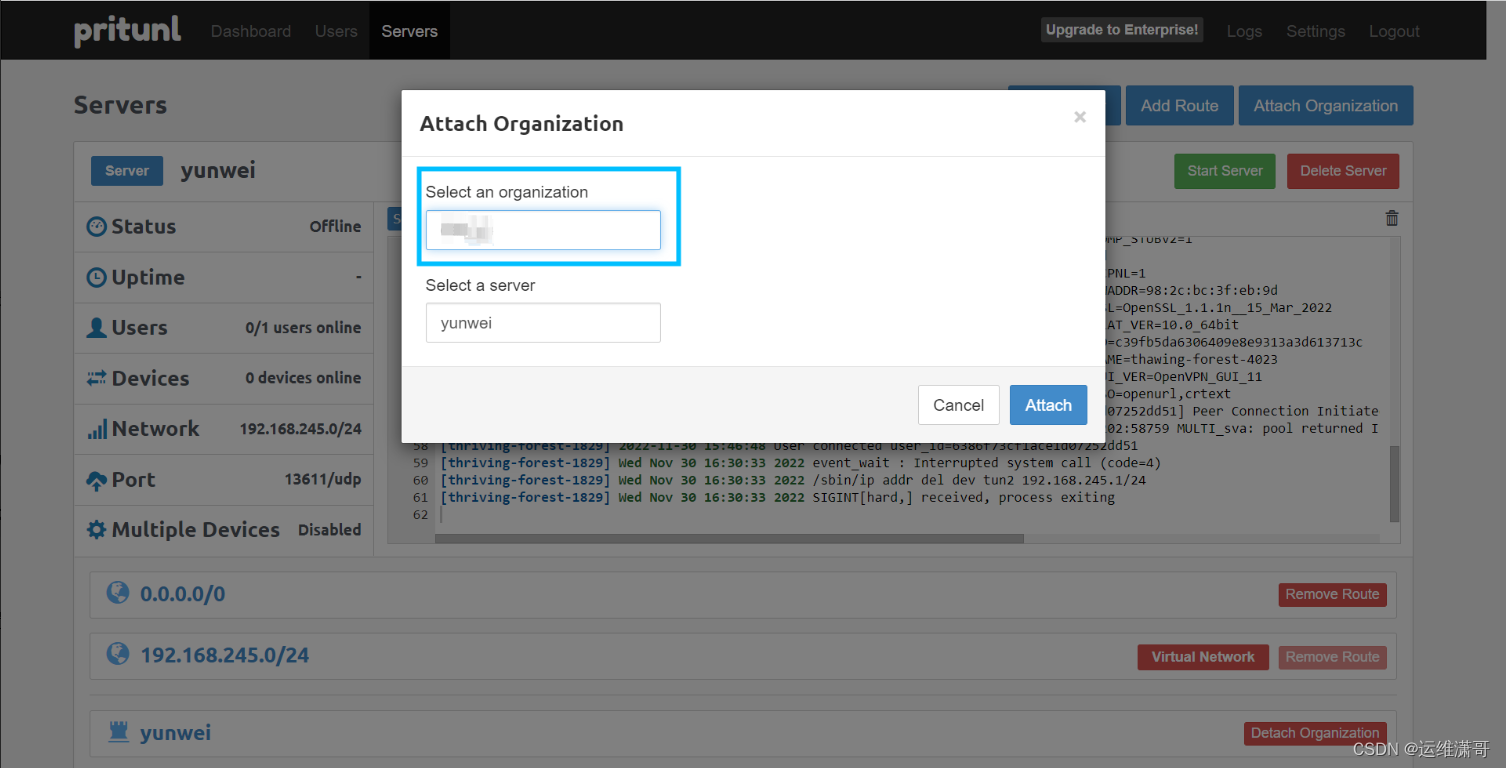Screen dimensions: 1506x768
Task: Click the pritunl logo
Action: (128, 31)
